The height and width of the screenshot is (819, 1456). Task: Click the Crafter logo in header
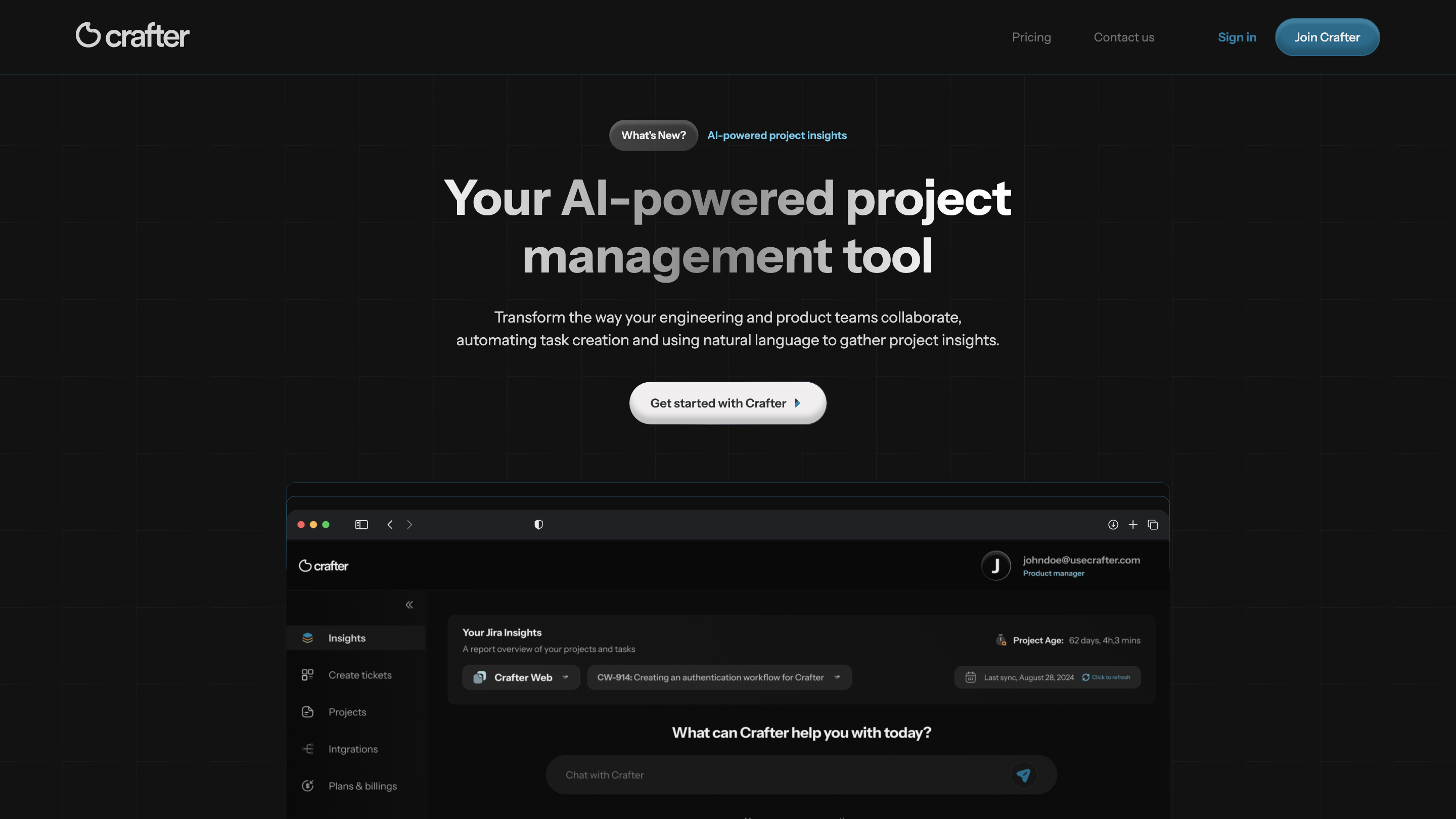[x=132, y=35]
